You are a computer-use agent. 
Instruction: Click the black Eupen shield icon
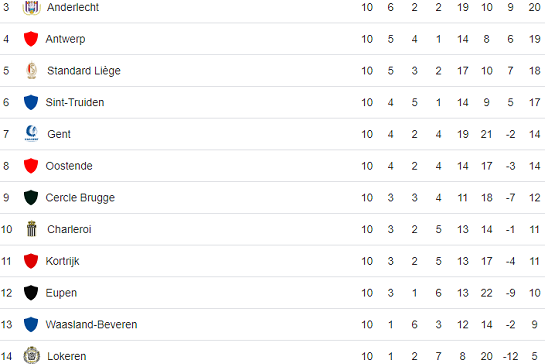coord(31,292)
